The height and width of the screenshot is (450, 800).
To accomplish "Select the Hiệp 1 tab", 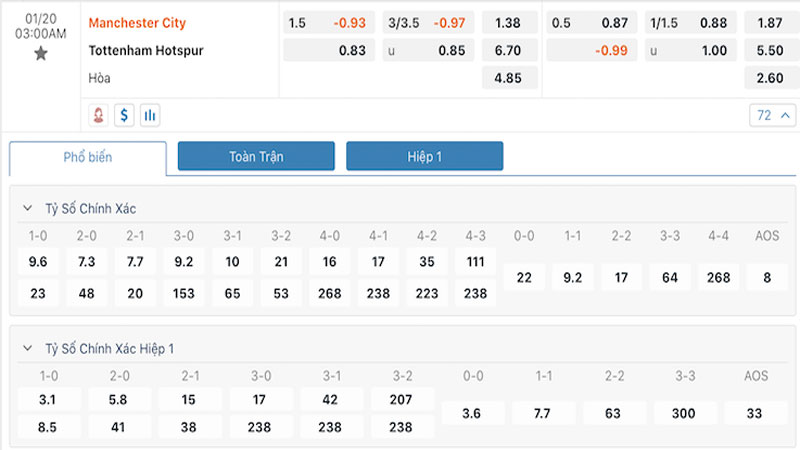I will tap(424, 156).
